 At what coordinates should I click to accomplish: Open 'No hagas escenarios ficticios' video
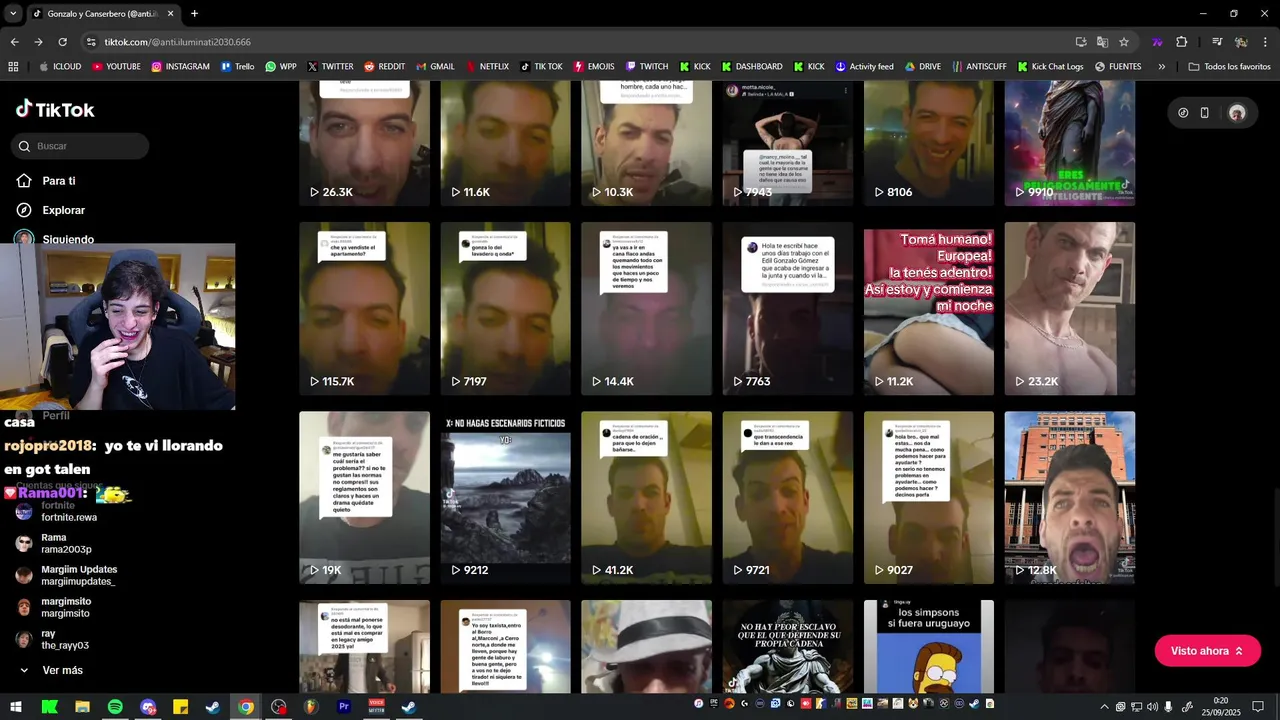[505, 498]
